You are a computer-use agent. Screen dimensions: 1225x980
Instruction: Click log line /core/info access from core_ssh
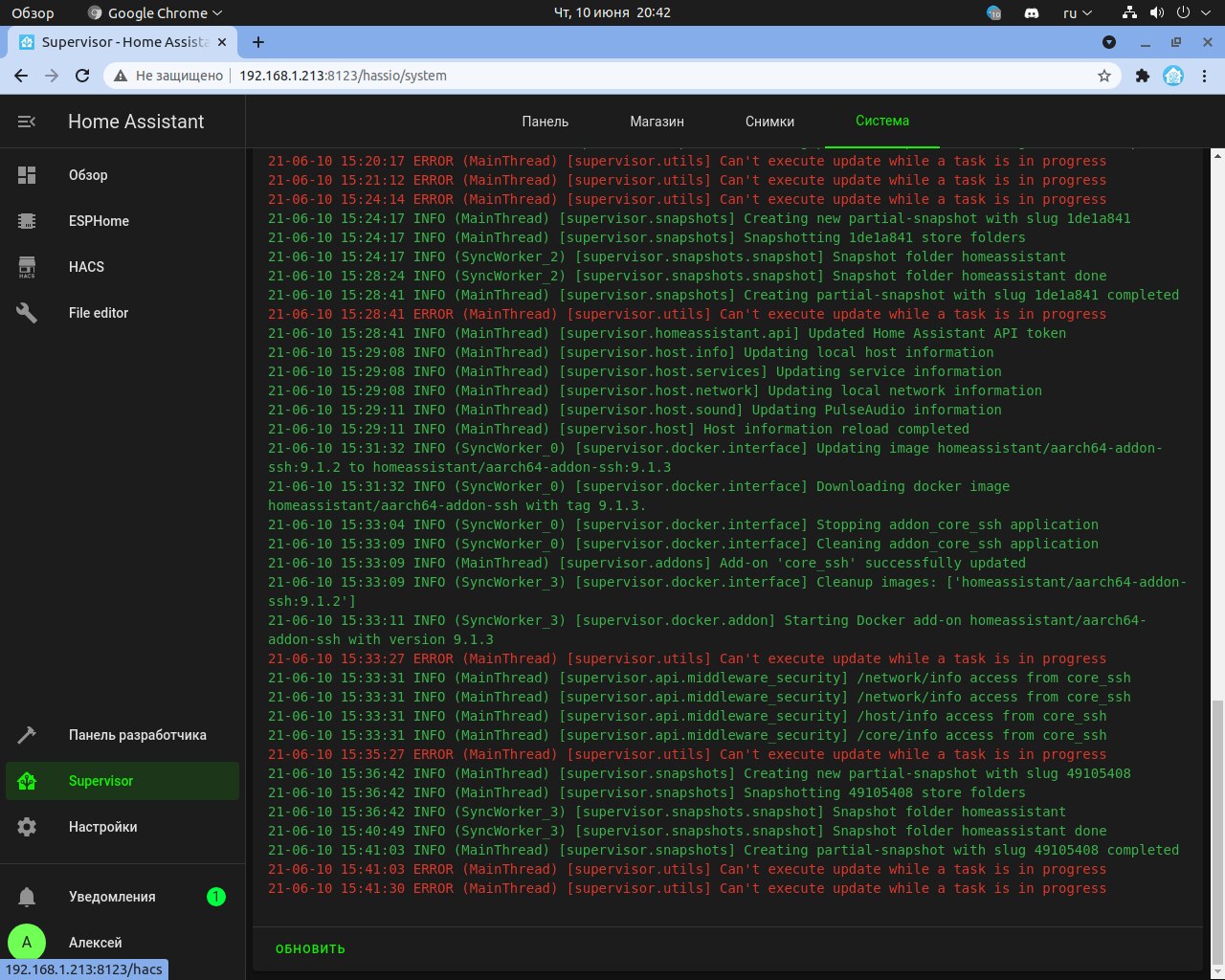pos(687,735)
